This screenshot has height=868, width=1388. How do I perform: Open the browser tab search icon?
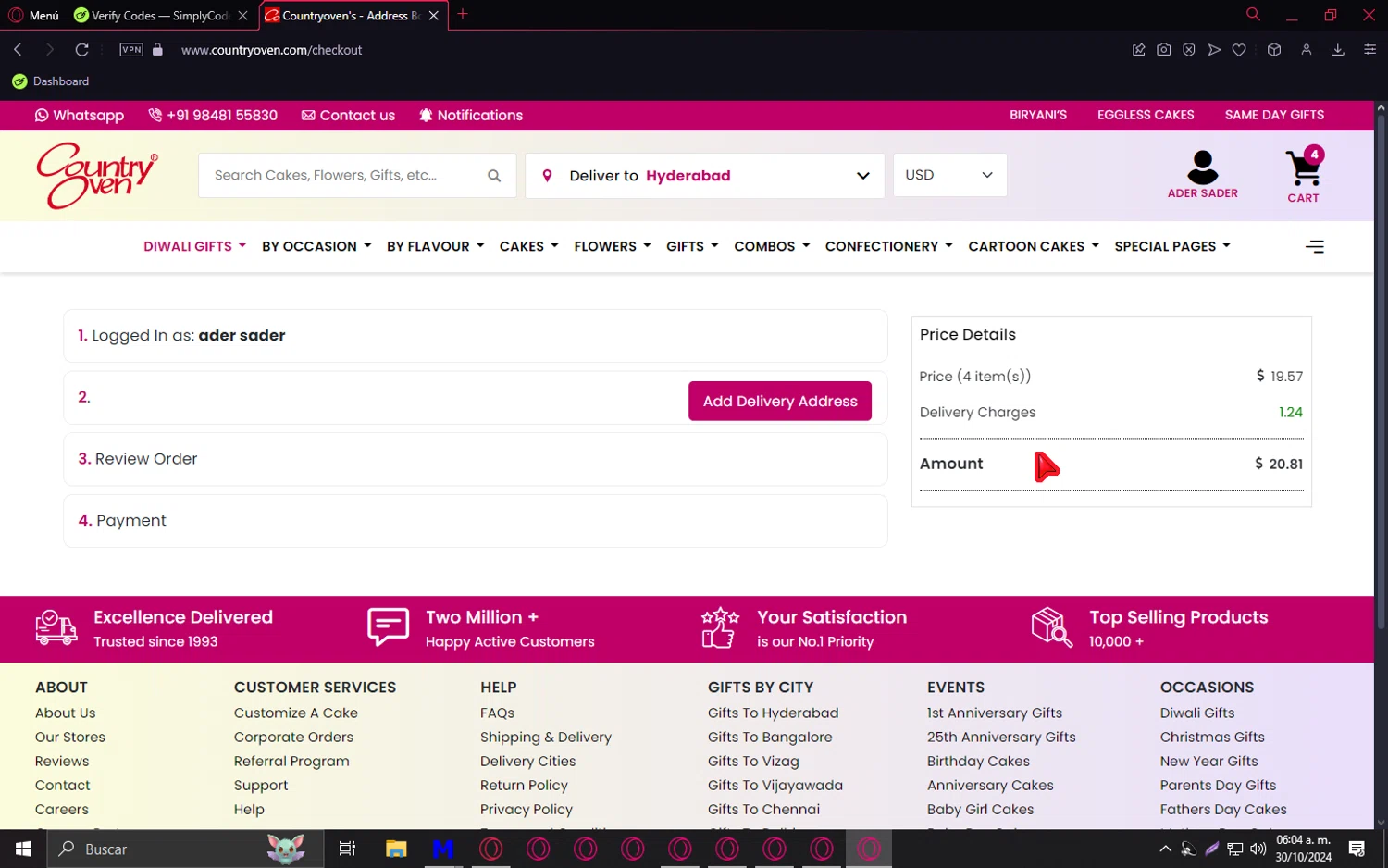(1253, 14)
